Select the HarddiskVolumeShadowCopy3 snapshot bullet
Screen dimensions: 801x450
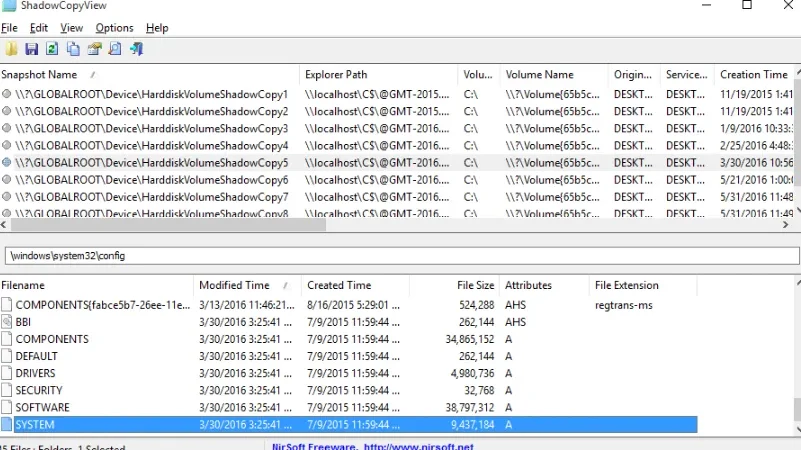click(x=6, y=128)
